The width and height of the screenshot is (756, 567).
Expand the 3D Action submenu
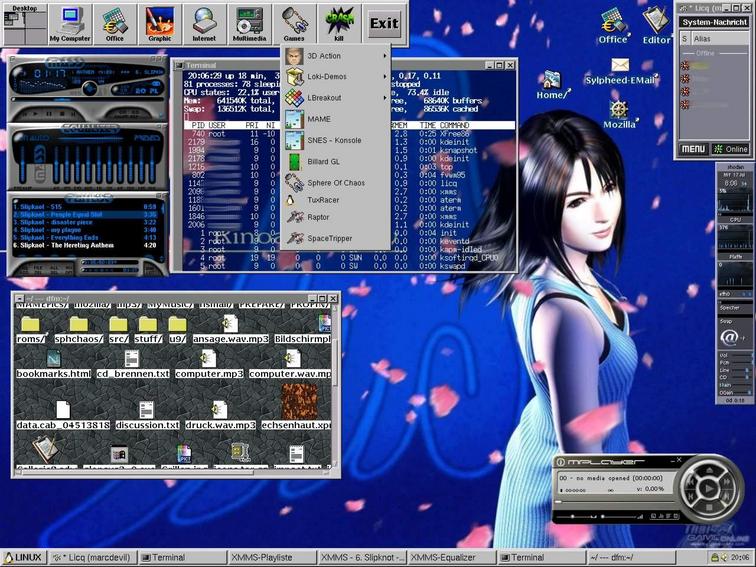(x=336, y=56)
